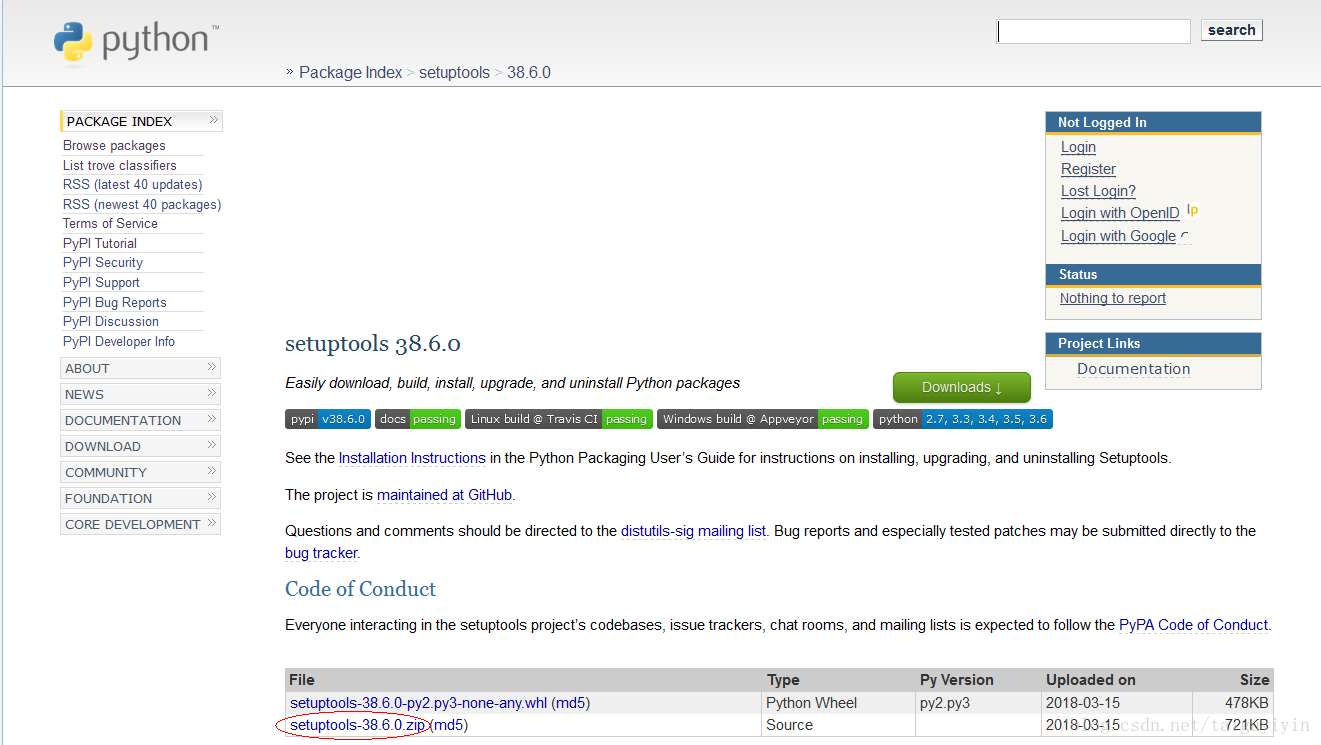Click the setuptools 38.6.0 title heading

pos(373,344)
